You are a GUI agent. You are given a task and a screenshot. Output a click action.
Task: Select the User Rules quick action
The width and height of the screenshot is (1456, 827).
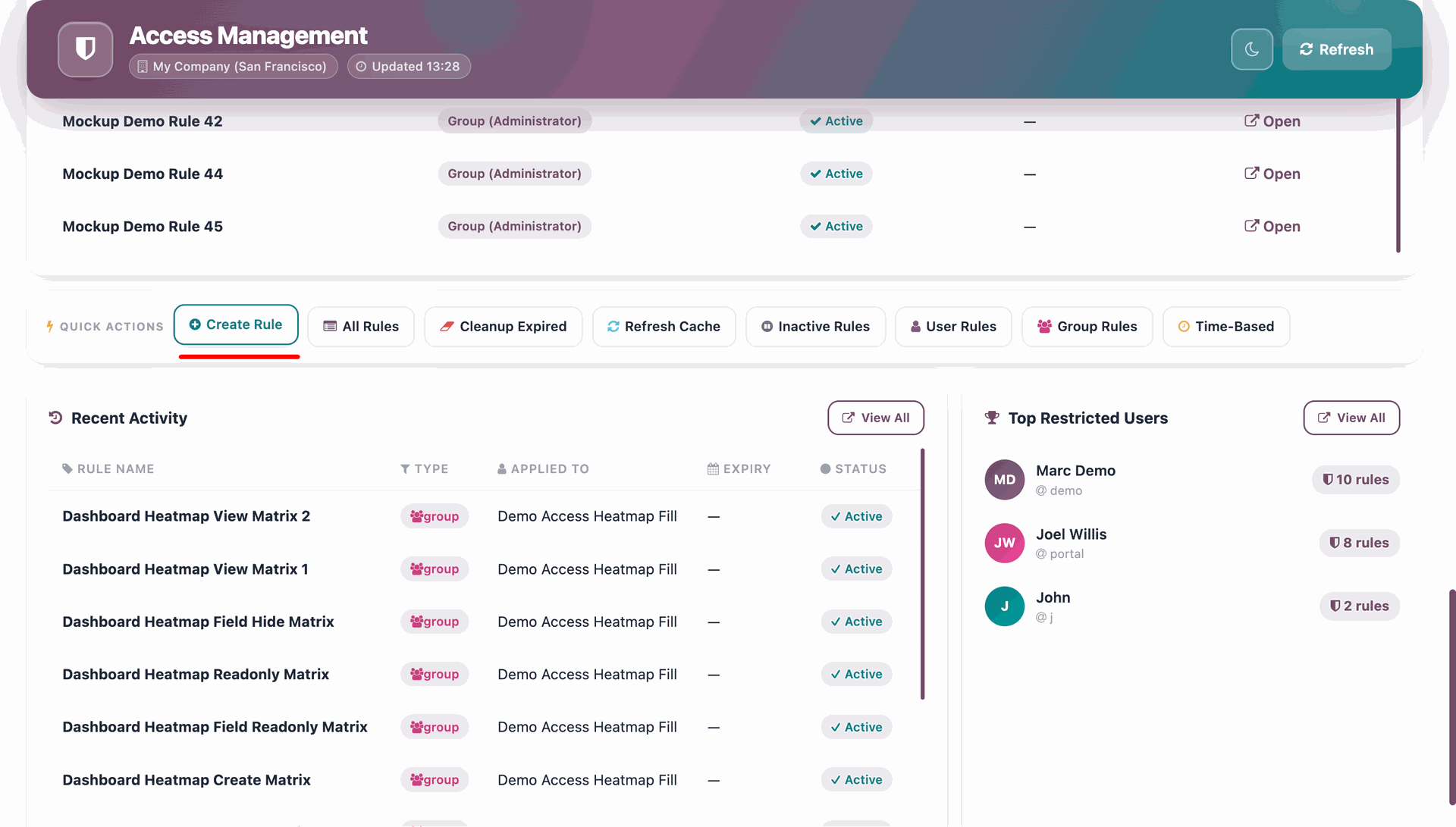[x=953, y=327]
